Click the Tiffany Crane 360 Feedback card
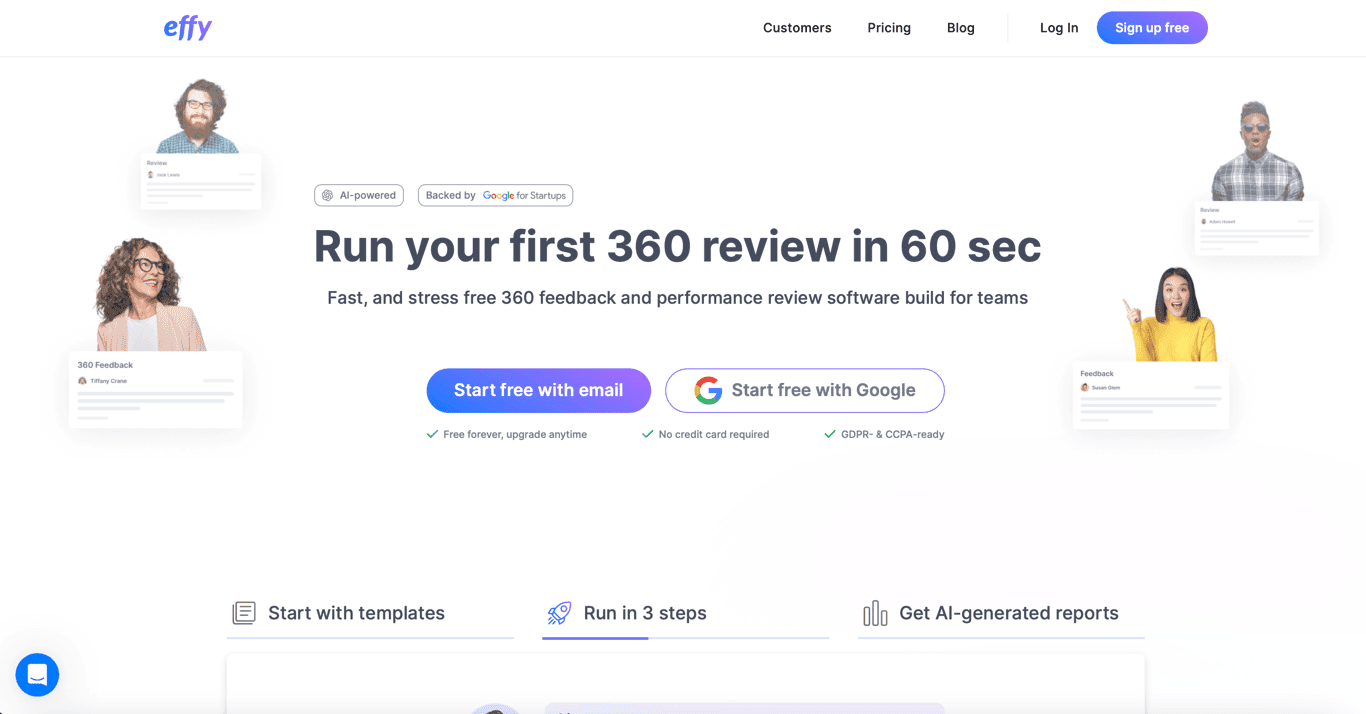 point(155,389)
